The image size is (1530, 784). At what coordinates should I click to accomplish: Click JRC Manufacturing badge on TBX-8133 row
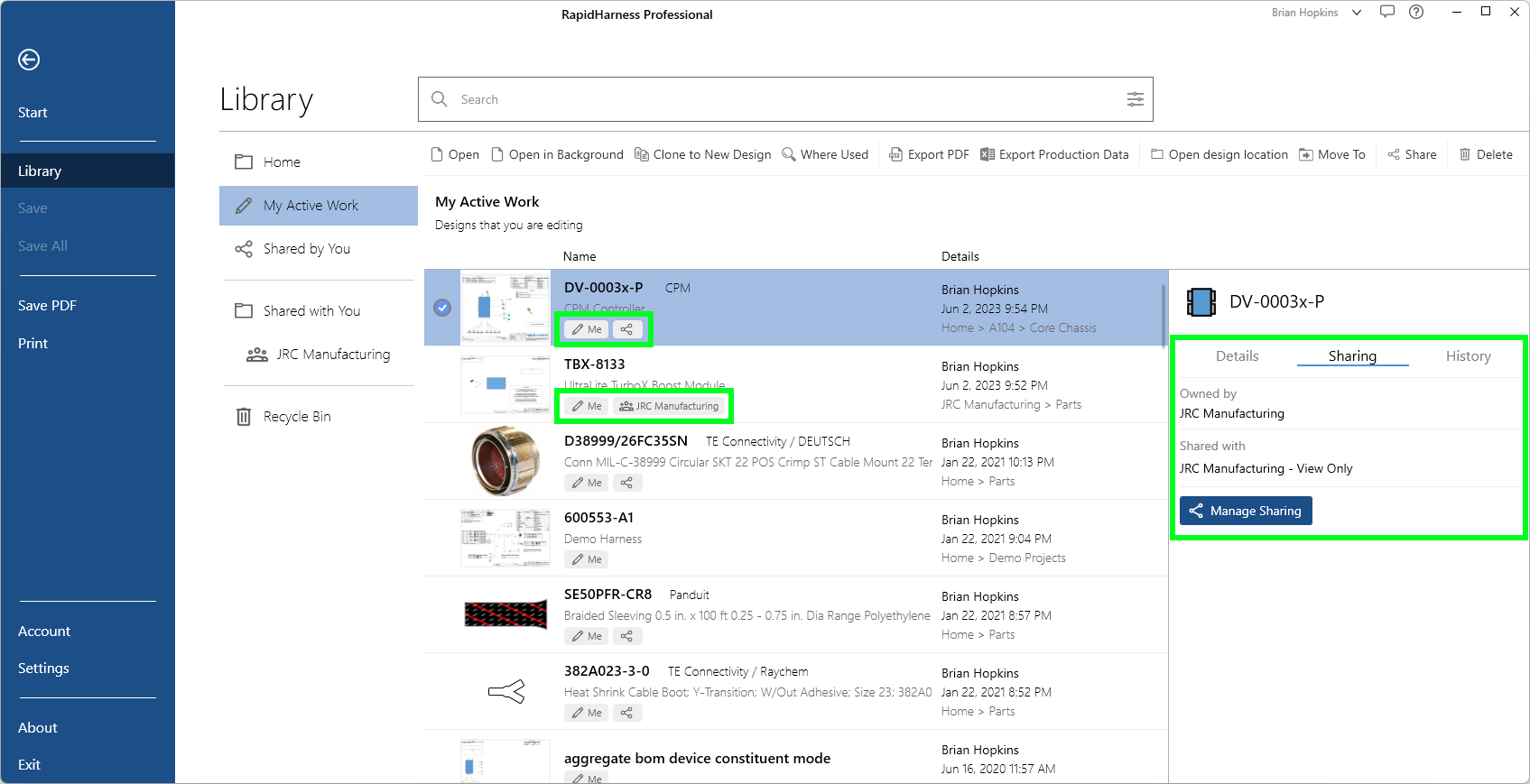(669, 406)
